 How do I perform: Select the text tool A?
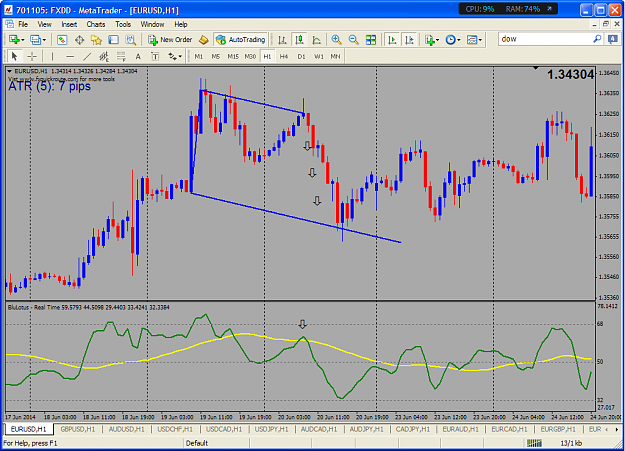(x=138, y=56)
